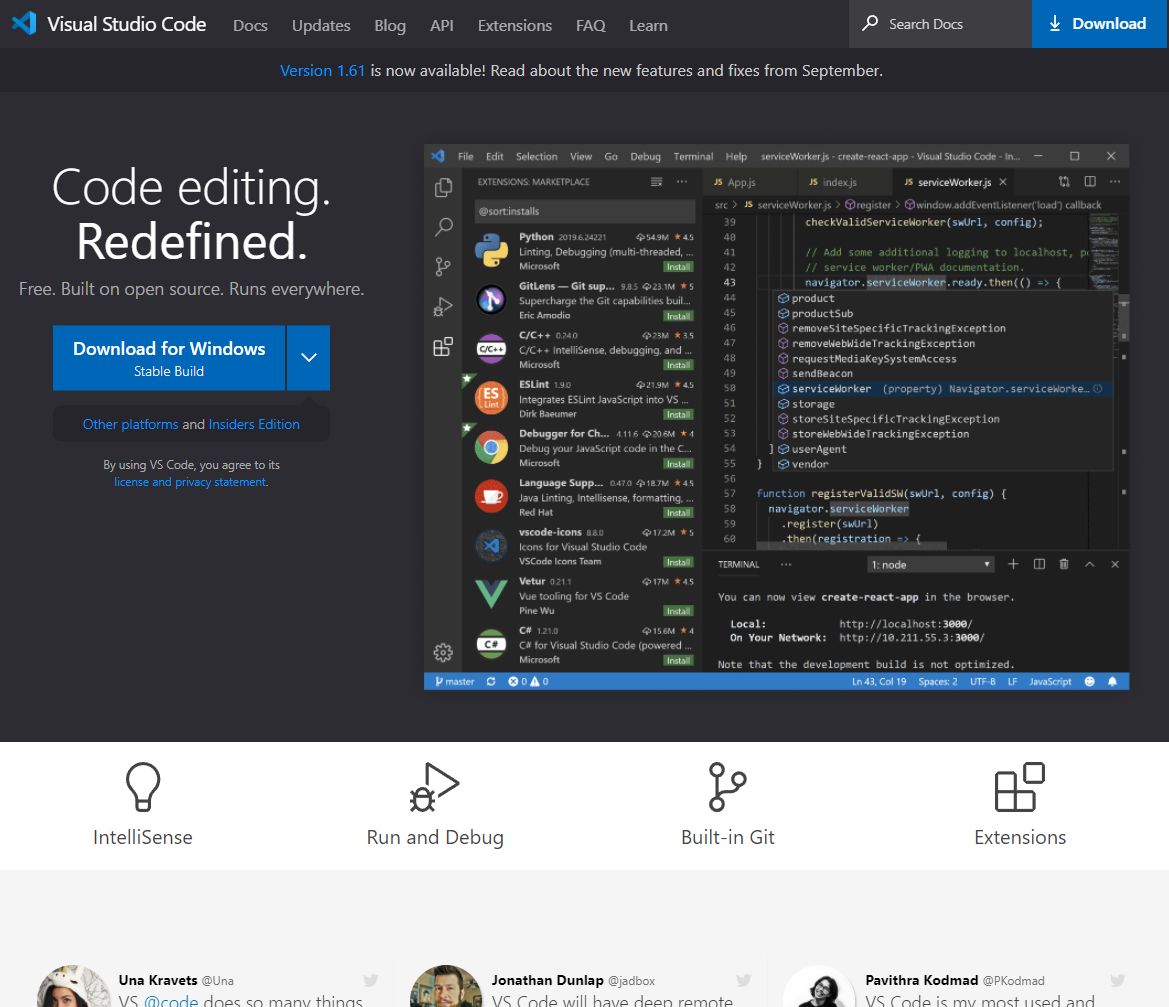Image resolution: width=1169 pixels, height=1007 pixels.
Task: Select extensions icon in editor activity bar
Action: pos(443,347)
